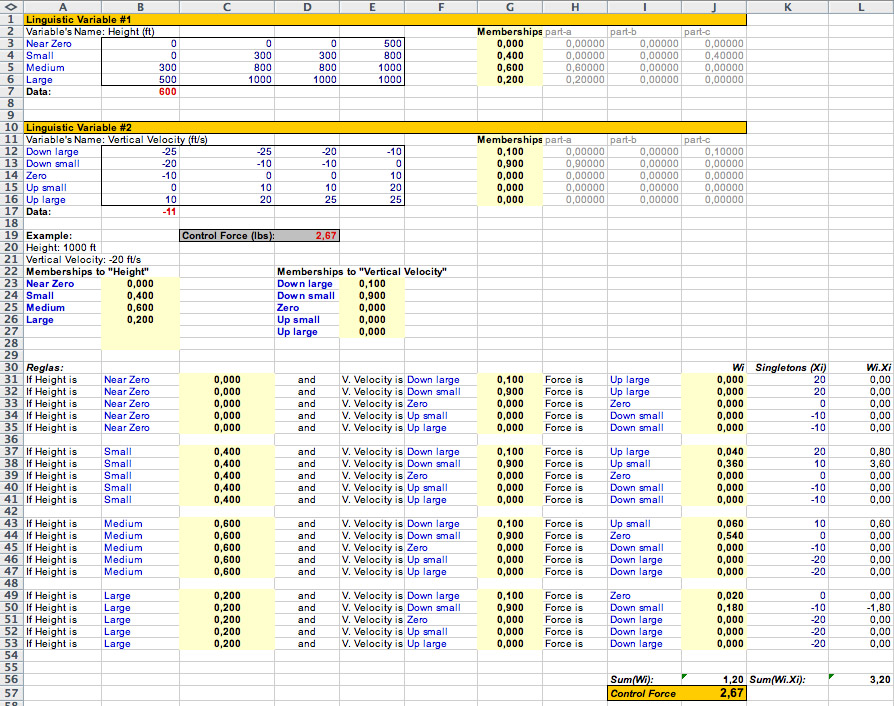Select the "Height: 1000 ft" cell
Screen dimensions: 894x706
(x=61, y=247)
